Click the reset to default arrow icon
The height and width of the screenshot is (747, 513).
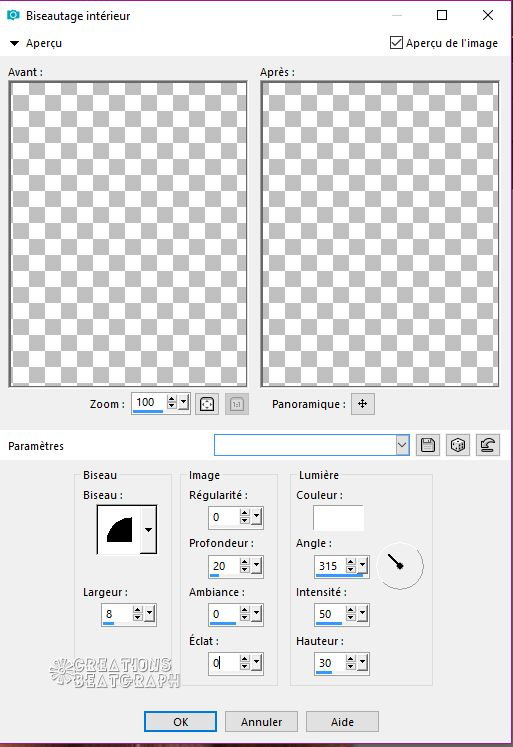point(487,445)
